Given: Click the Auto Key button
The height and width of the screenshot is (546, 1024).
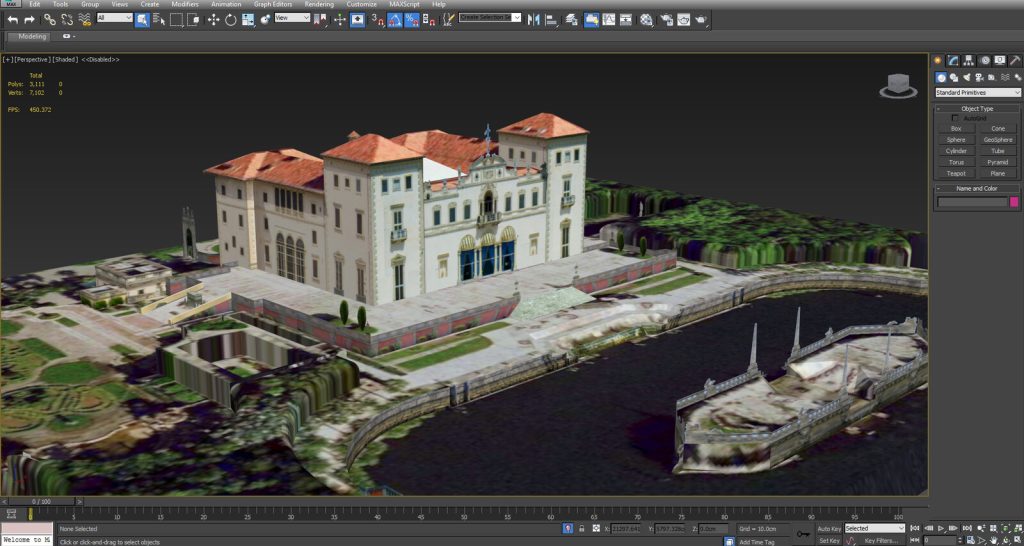Looking at the screenshot, I should [x=829, y=528].
